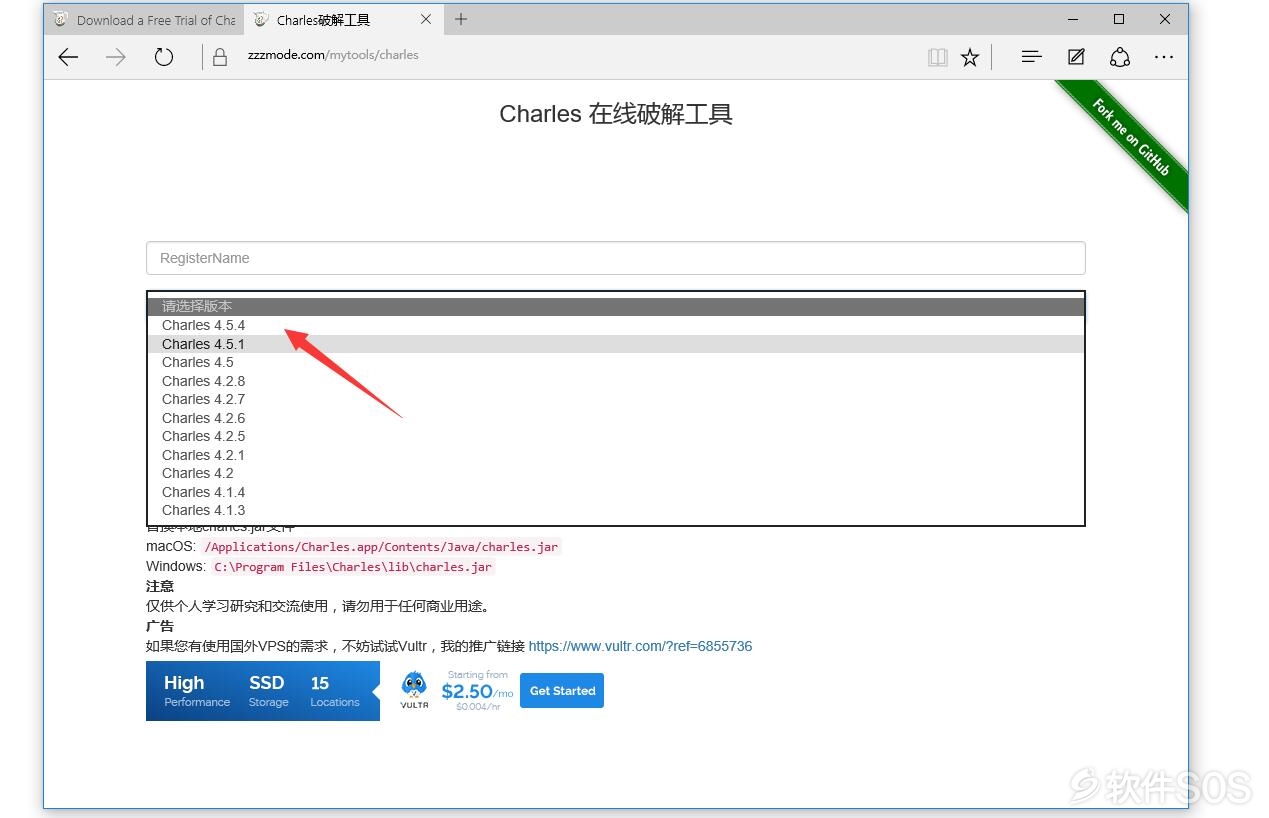Screen dimensions: 1269x818
Task: Choose Charles 4.5.4 from version list
Action: (616, 325)
